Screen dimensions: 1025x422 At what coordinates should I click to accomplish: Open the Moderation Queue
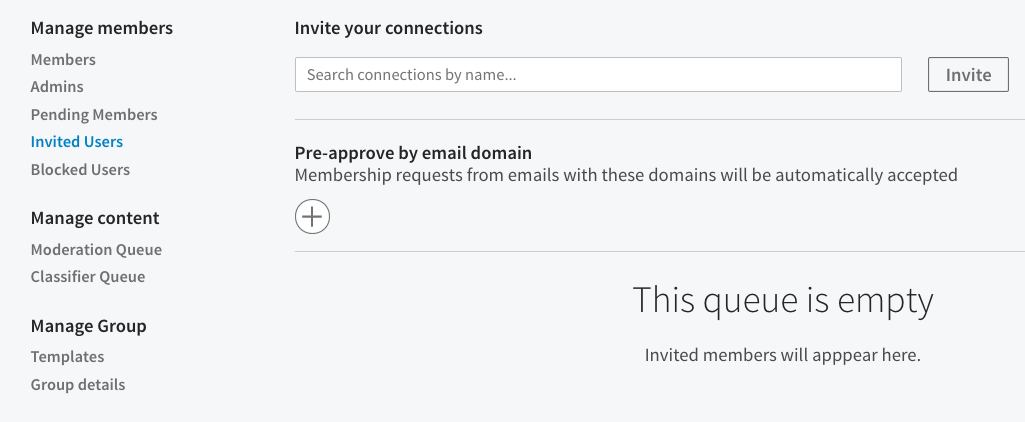(x=96, y=250)
